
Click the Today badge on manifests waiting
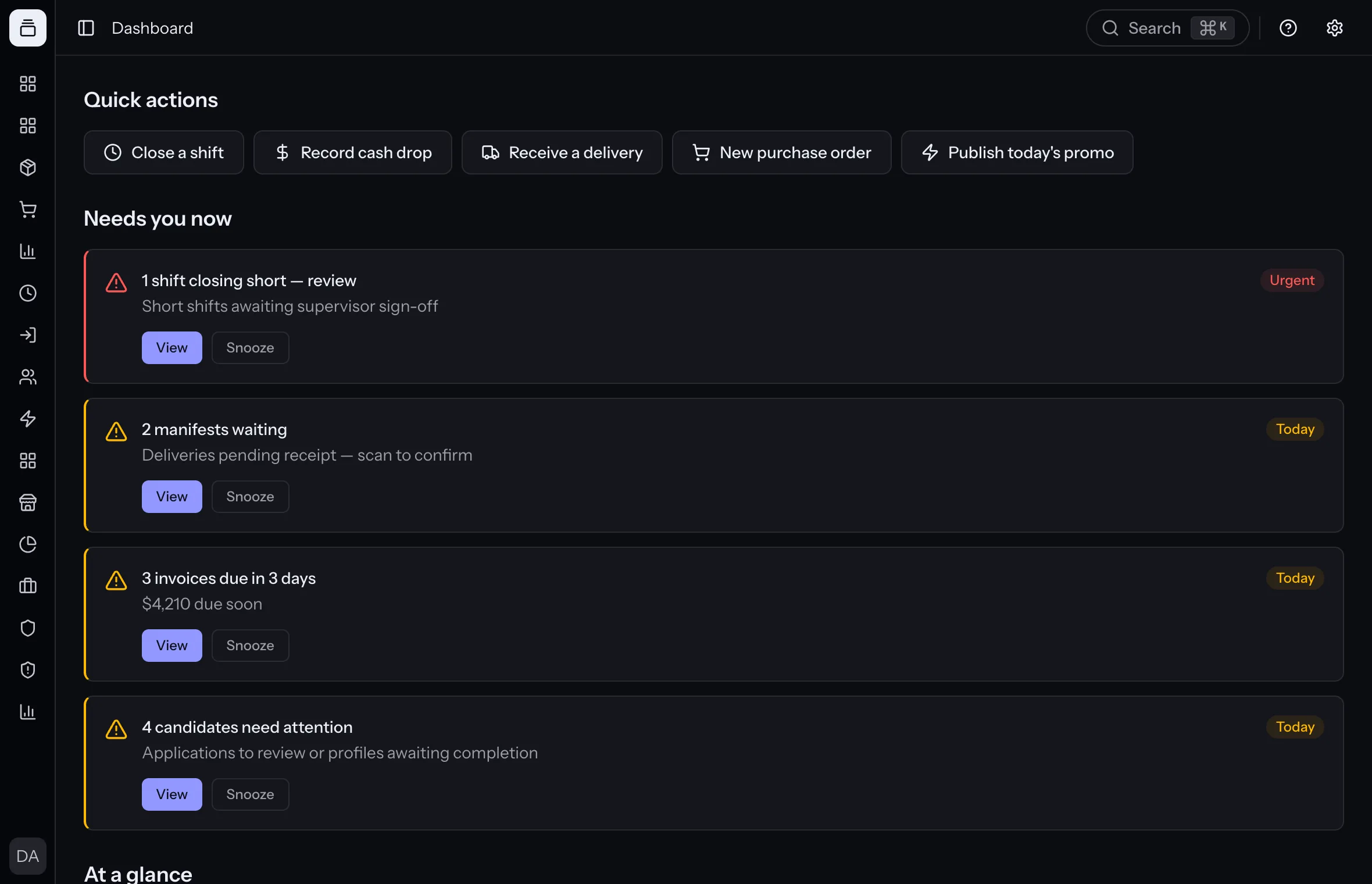pos(1295,429)
